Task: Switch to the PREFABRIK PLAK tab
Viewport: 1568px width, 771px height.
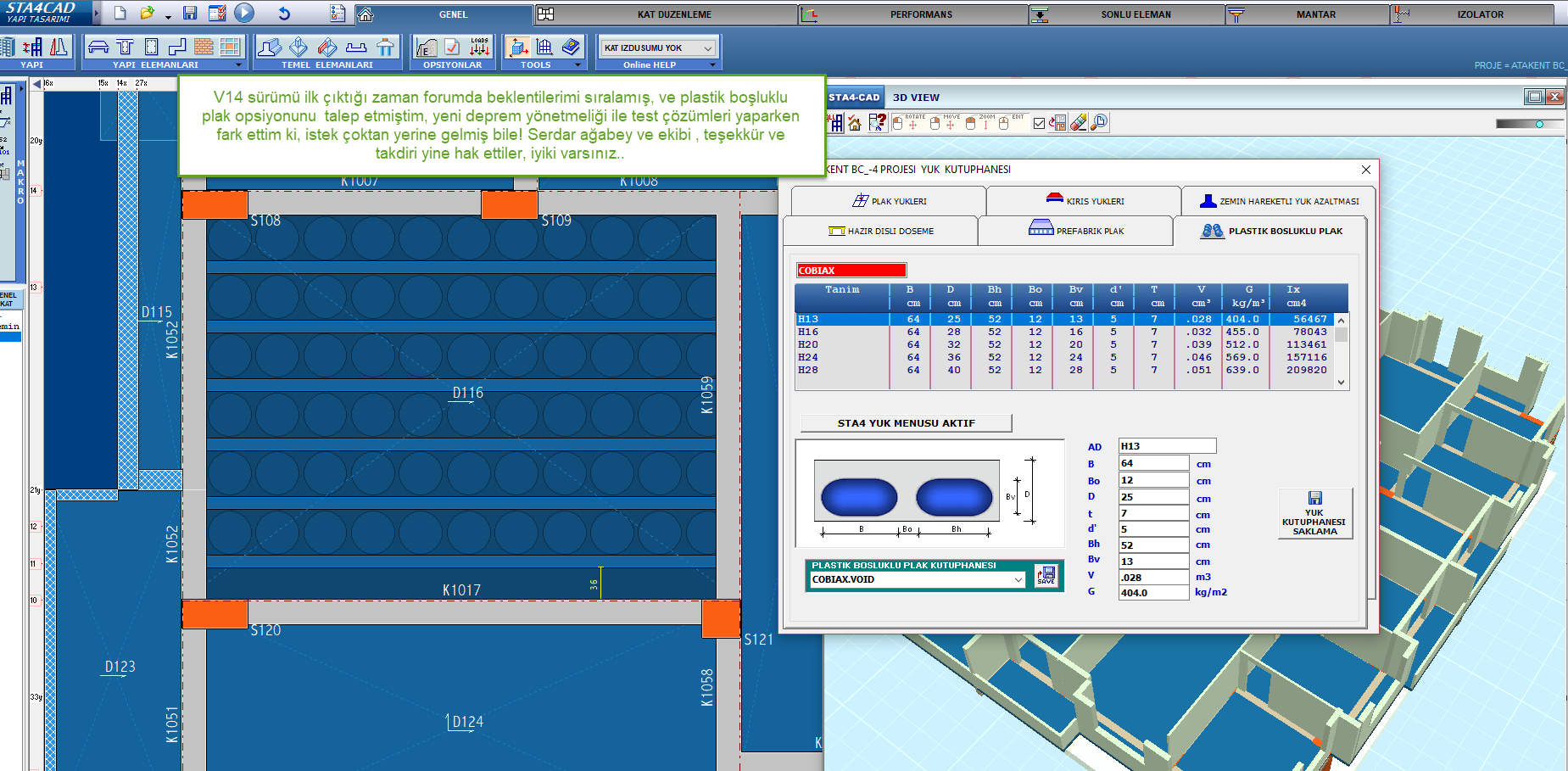Action: coord(1075,231)
